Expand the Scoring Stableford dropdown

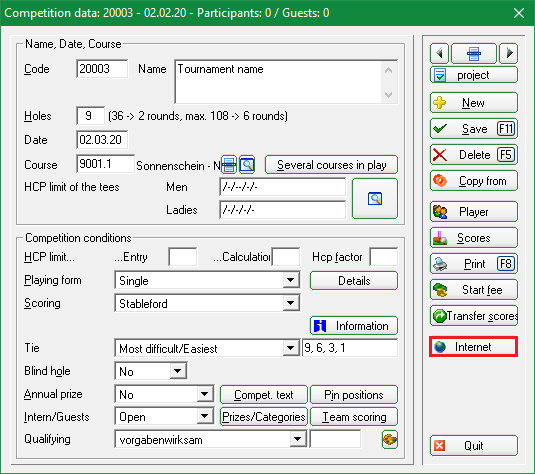(x=291, y=303)
